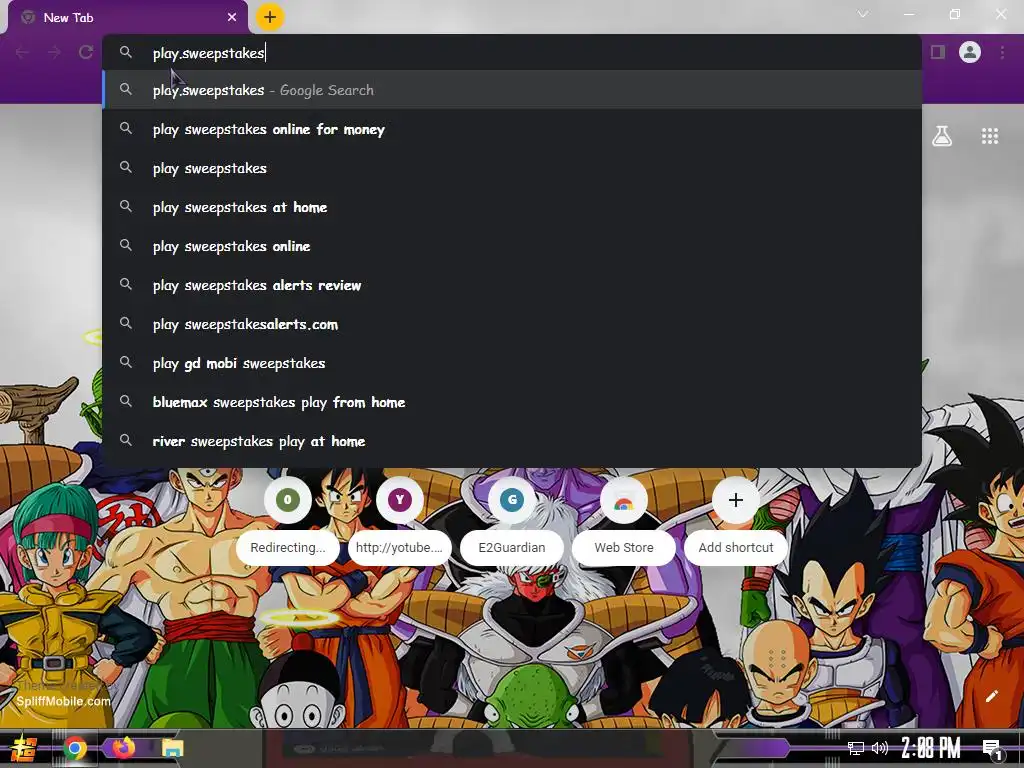Click the volume speaker icon in tray
Viewport: 1024px width, 768px height.
880,748
